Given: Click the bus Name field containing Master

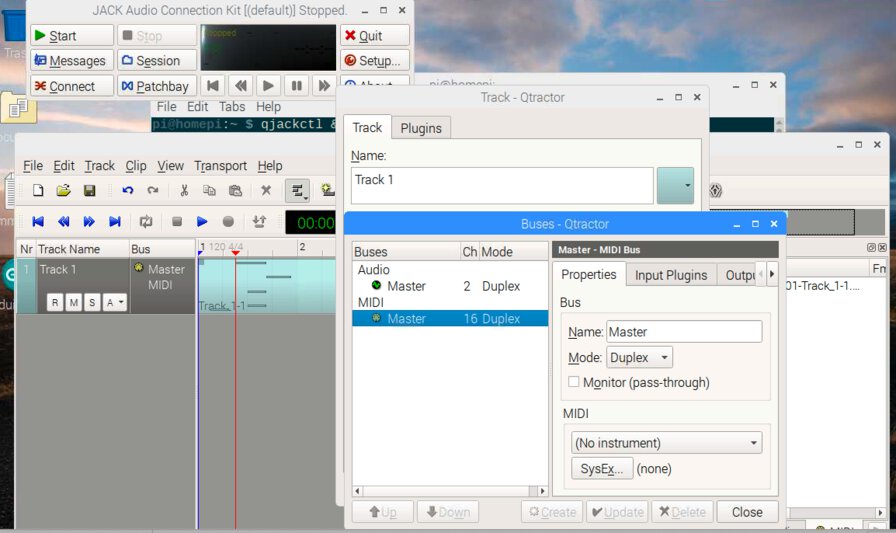Looking at the screenshot, I should [684, 332].
